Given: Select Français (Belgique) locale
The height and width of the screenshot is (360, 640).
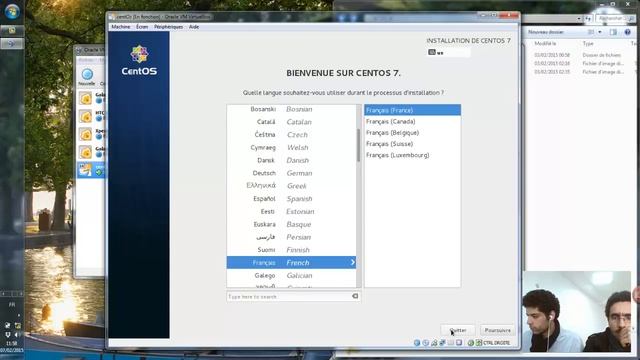Looking at the screenshot, I should point(412,133).
